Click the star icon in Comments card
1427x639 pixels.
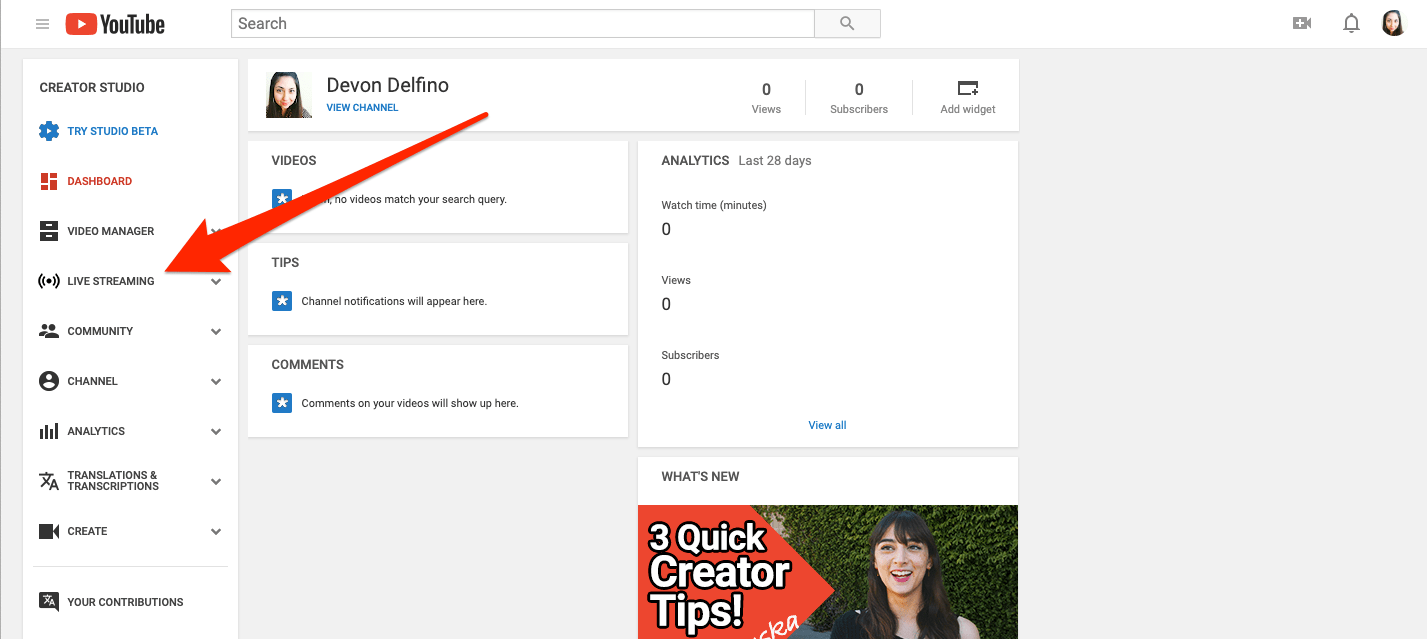tap(282, 403)
